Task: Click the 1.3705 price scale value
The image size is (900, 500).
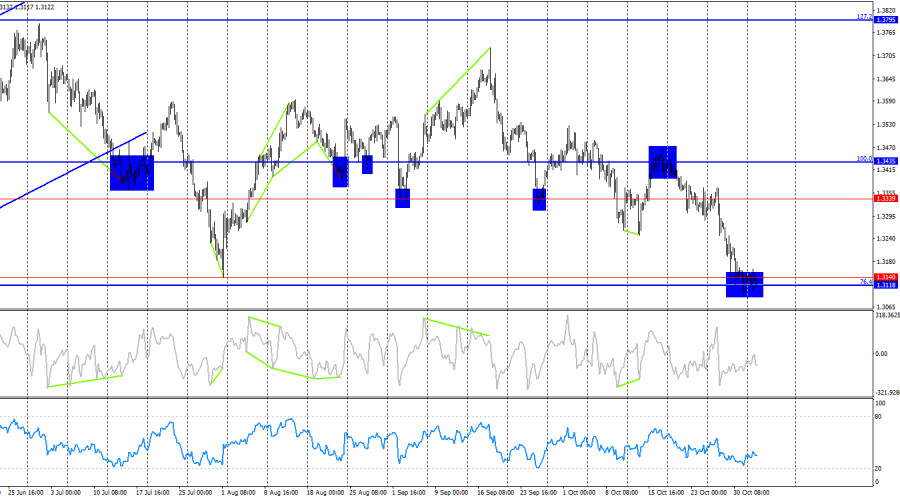Action: click(x=886, y=56)
